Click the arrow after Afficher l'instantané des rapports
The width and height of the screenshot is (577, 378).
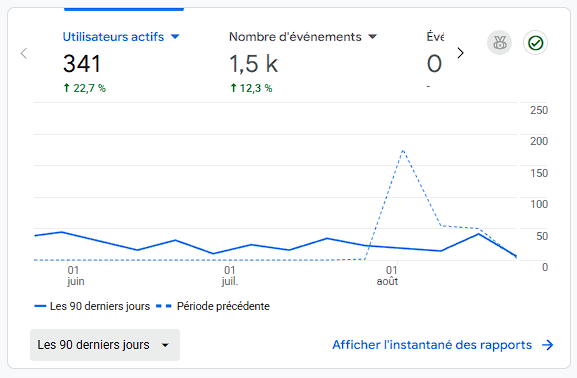coord(548,345)
